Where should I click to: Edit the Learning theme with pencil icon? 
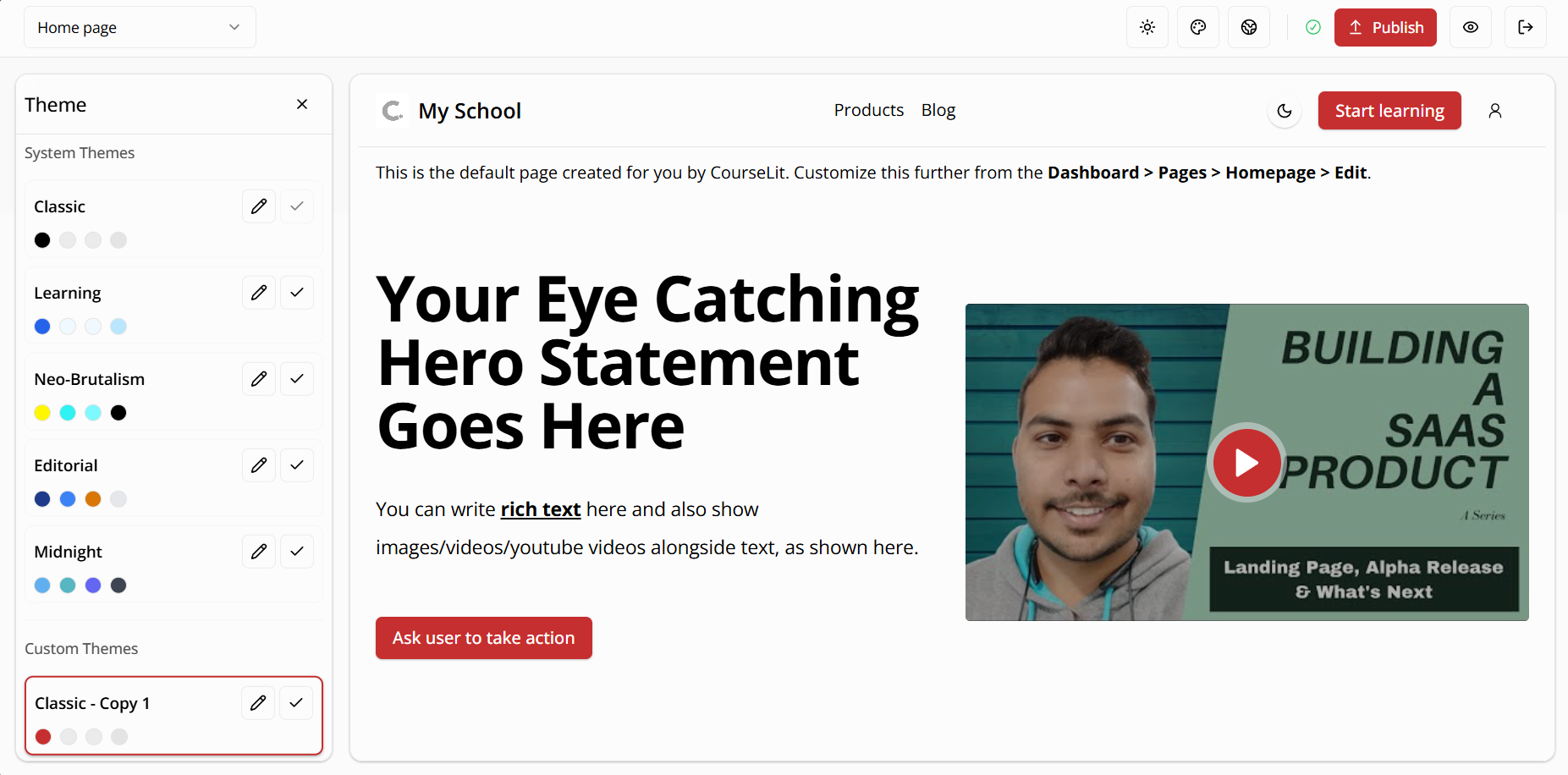click(x=259, y=293)
